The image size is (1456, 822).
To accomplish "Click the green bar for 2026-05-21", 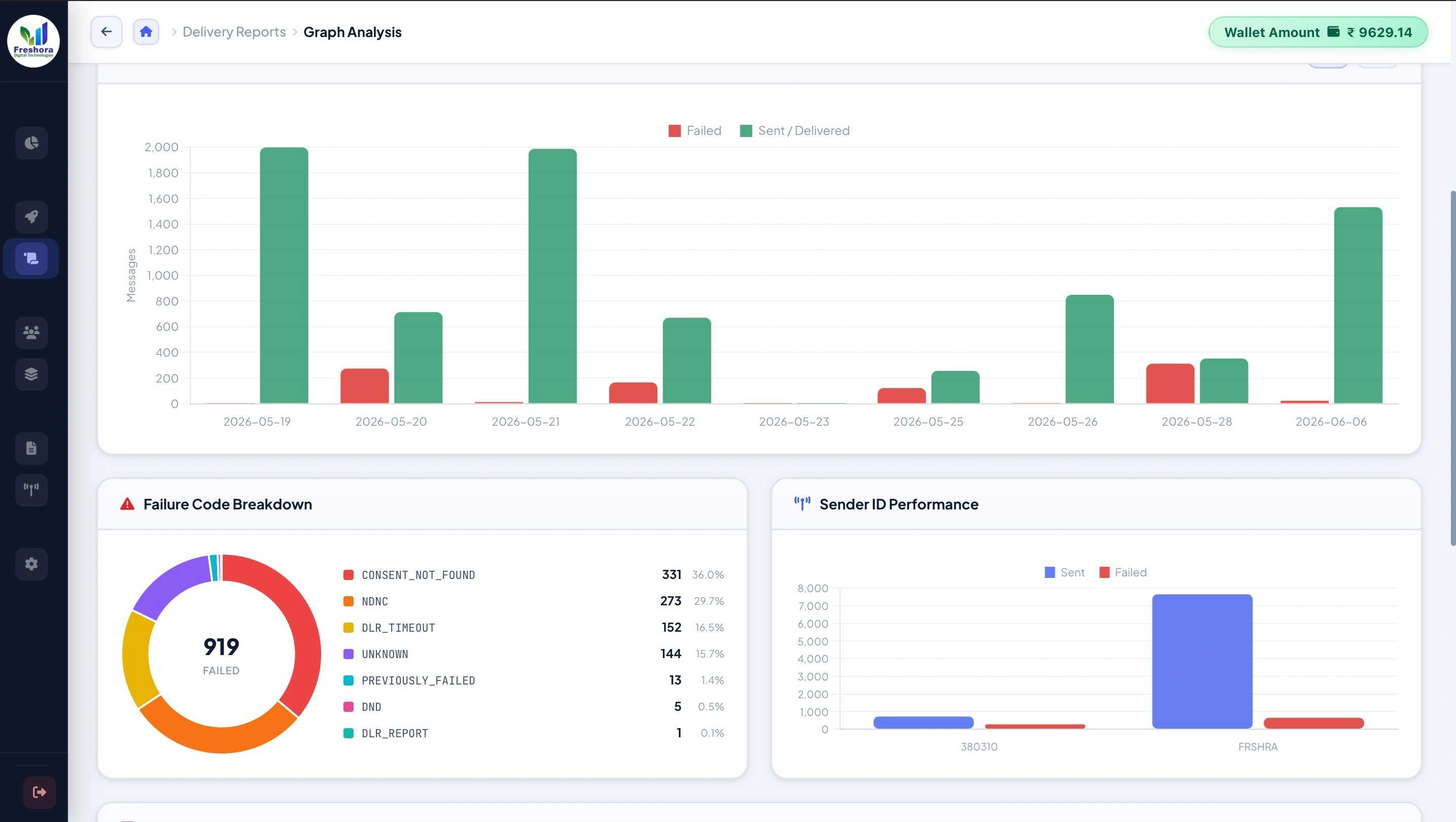I will coord(553,276).
